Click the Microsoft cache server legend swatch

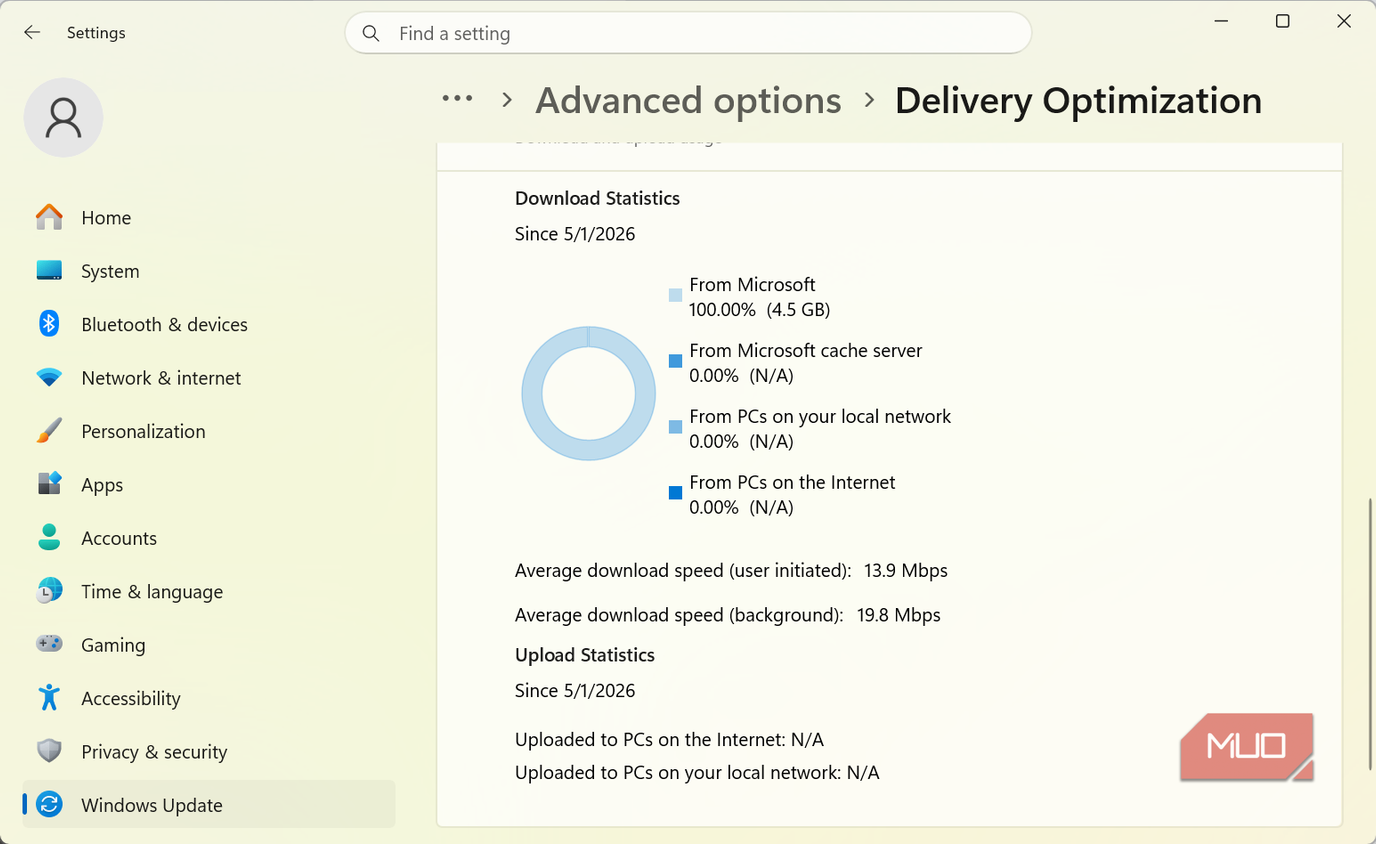tap(676, 361)
